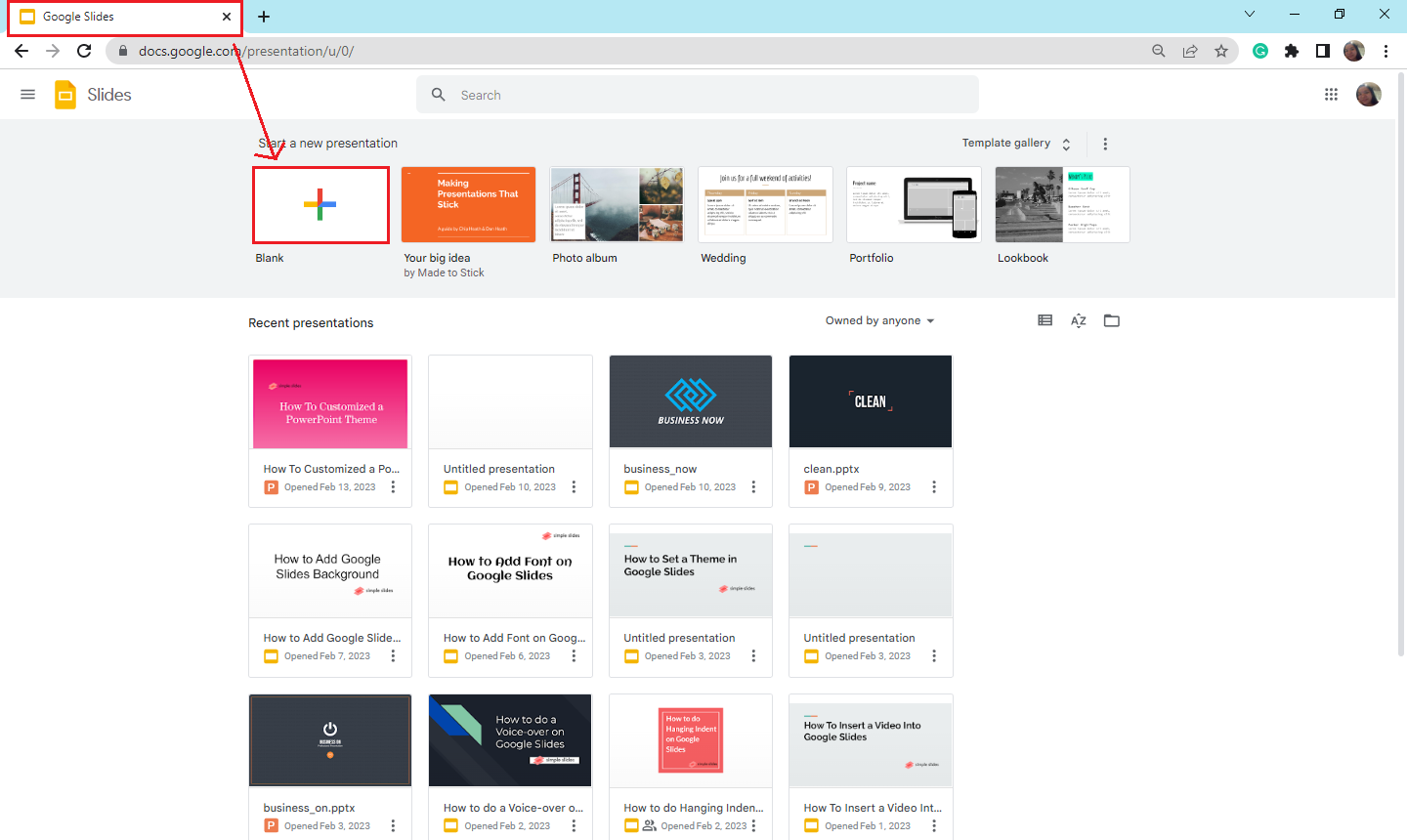Open How To Customized a PowerPoint Theme thumbnail
Image resolution: width=1407 pixels, height=840 pixels.
click(x=330, y=402)
